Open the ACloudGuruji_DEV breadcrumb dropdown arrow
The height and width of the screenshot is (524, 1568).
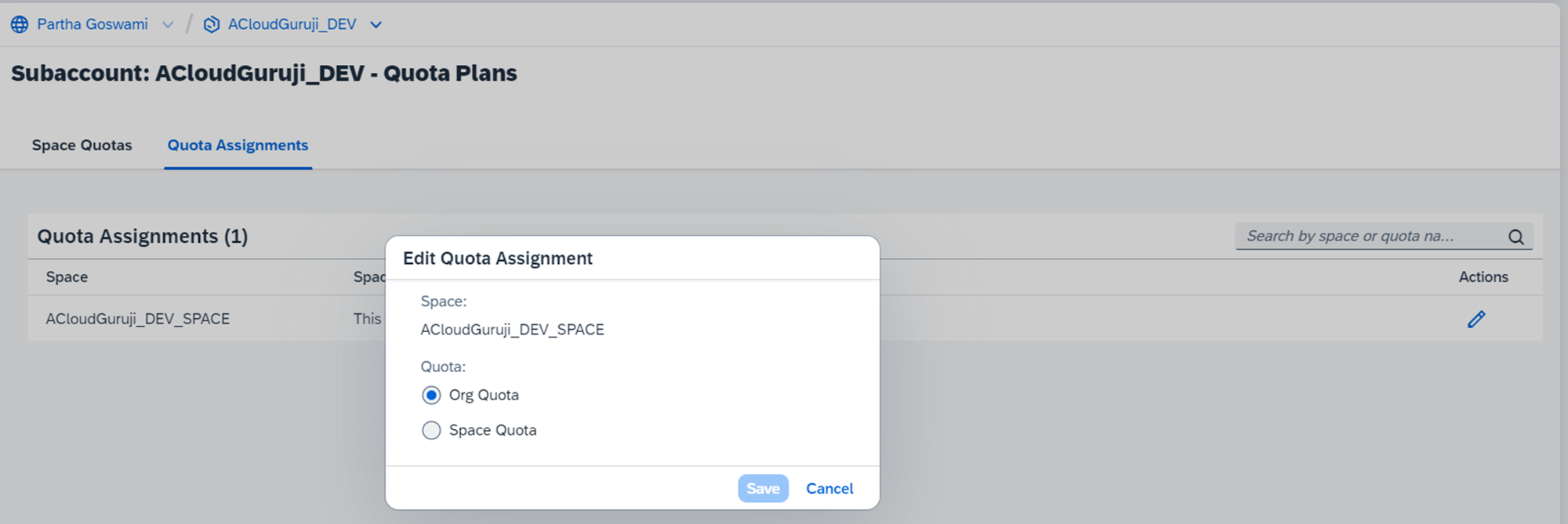(376, 24)
